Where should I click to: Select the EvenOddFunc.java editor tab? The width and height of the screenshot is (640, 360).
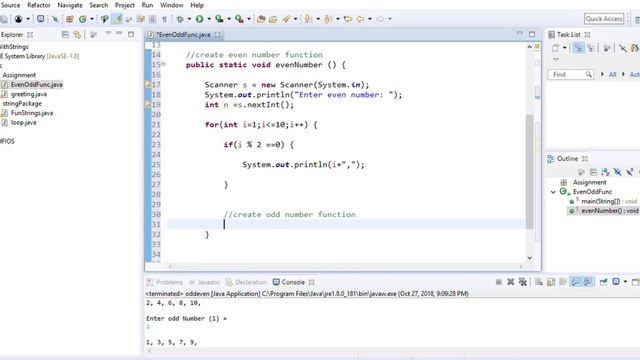coord(184,35)
